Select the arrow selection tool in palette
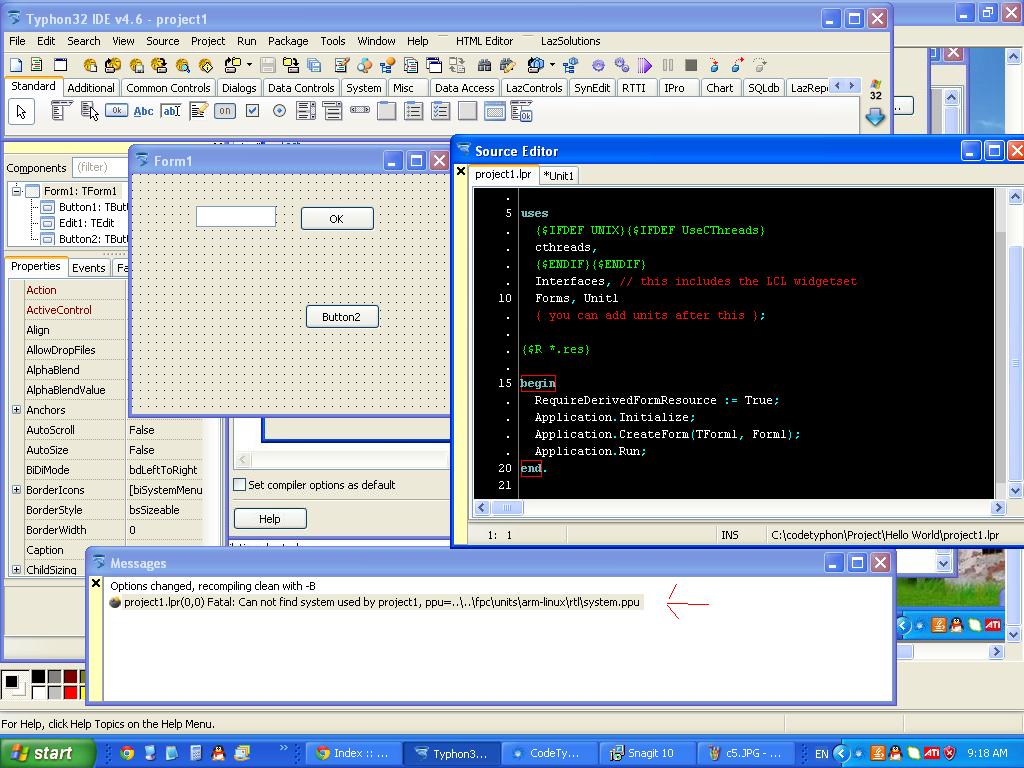The image size is (1024, 768). (21, 112)
